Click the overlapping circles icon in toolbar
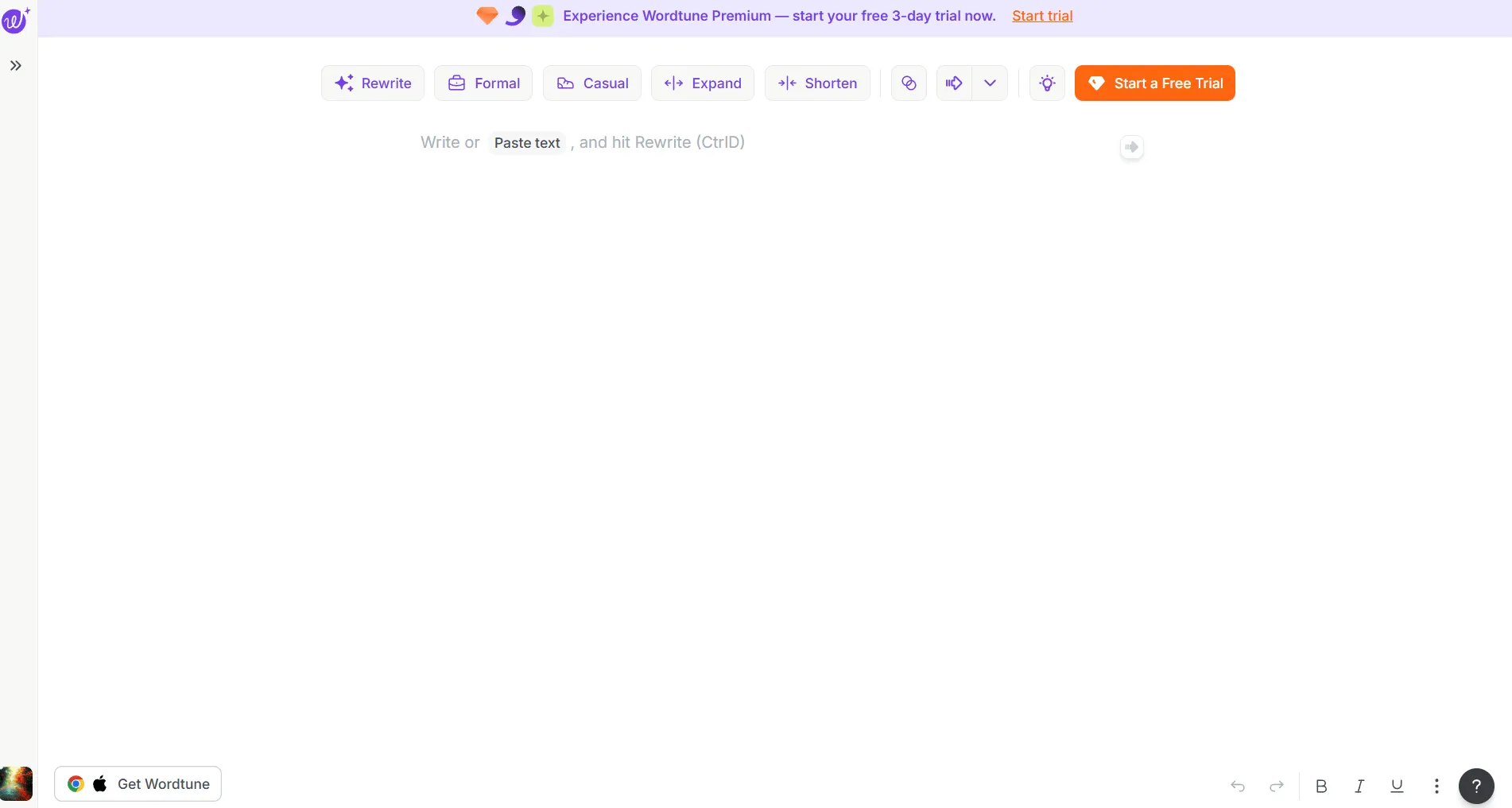The width and height of the screenshot is (1512, 808). pyautogui.click(x=909, y=83)
